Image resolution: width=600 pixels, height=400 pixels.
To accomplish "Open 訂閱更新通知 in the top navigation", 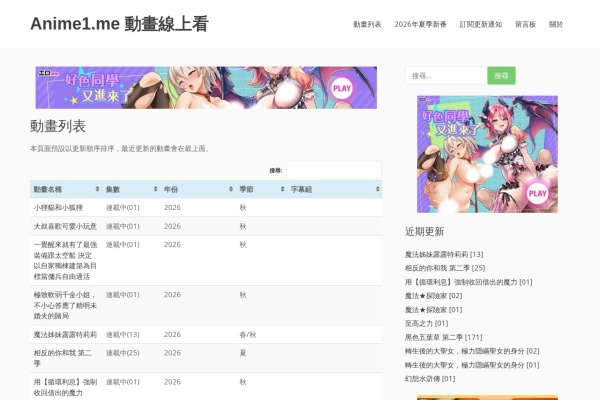I will click(x=481, y=24).
